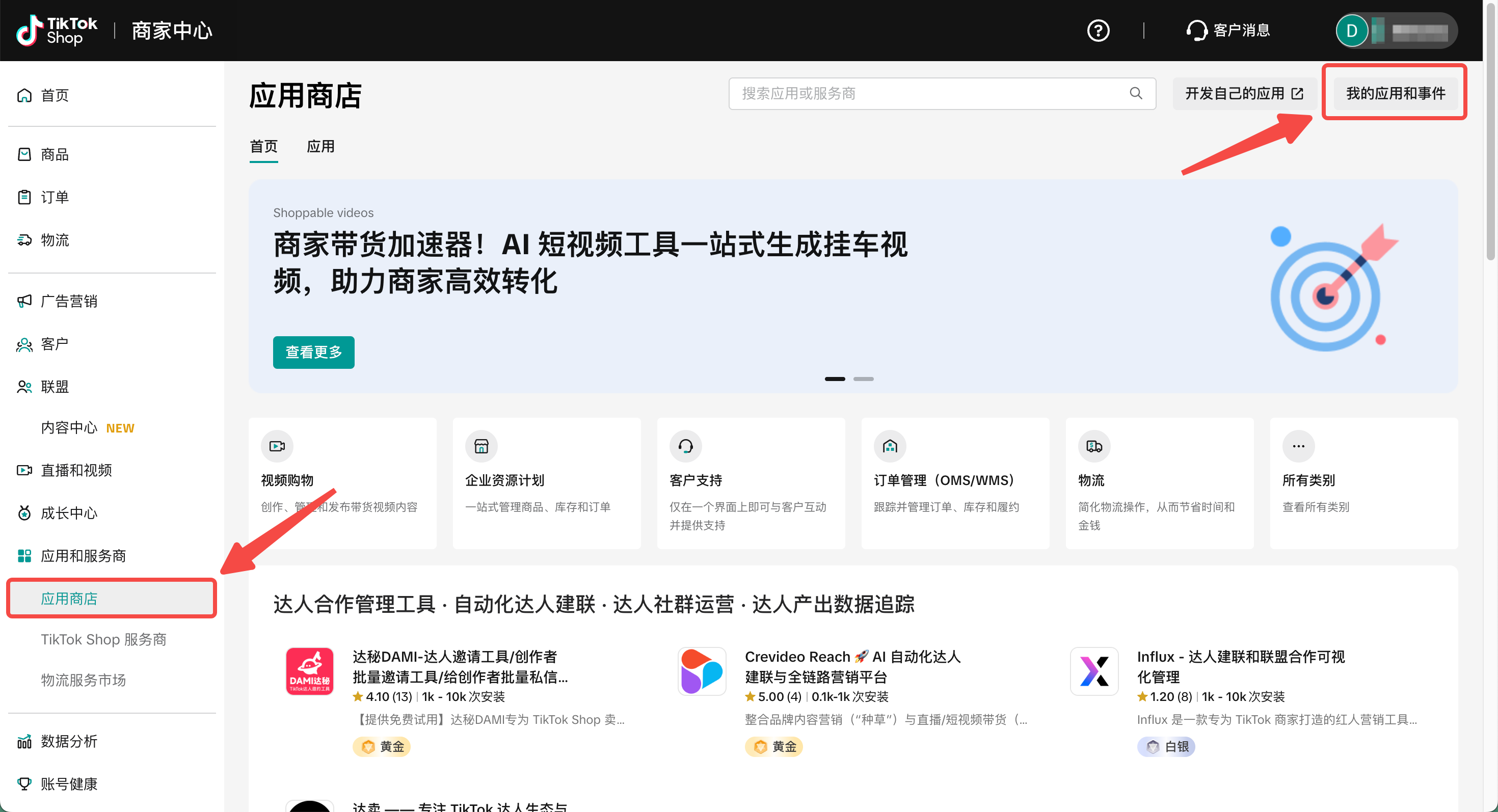Click the 首页 home icon in sidebar
The width and height of the screenshot is (1498, 812).
click(24, 95)
